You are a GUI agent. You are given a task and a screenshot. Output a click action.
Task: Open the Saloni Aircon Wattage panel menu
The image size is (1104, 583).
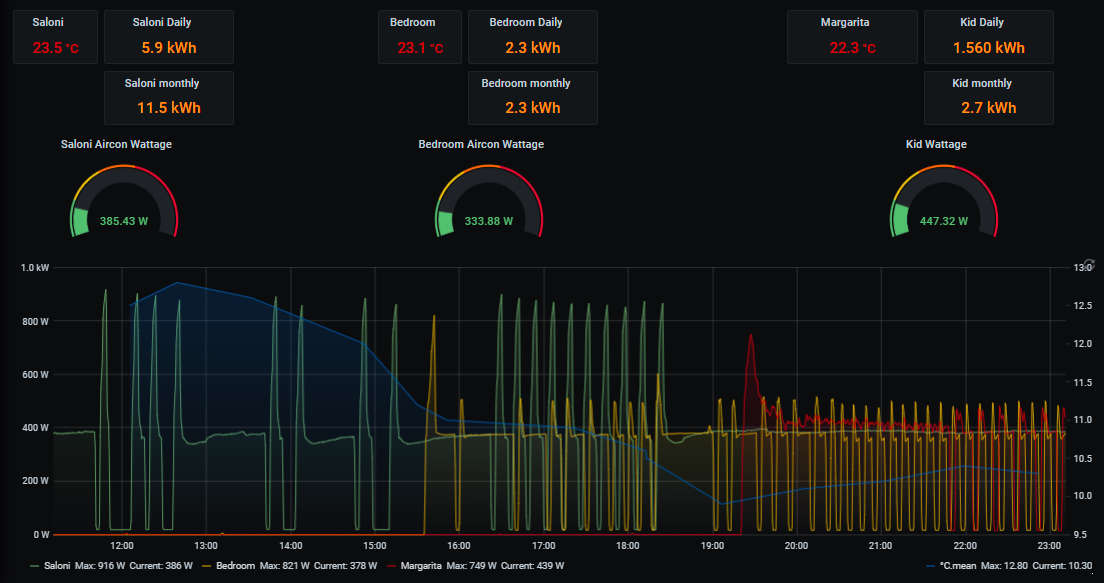click(116, 144)
